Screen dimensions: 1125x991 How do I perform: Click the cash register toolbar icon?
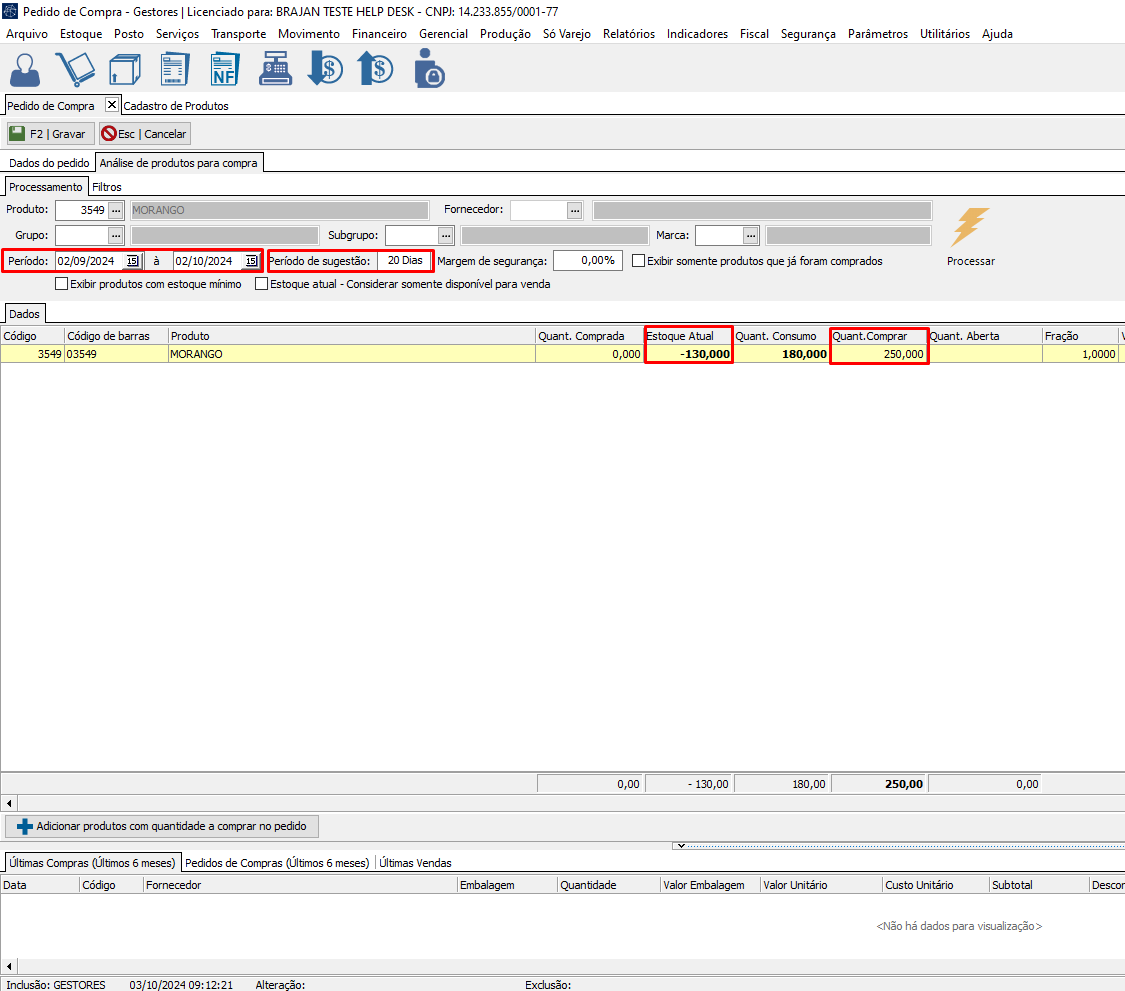pos(275,69)
